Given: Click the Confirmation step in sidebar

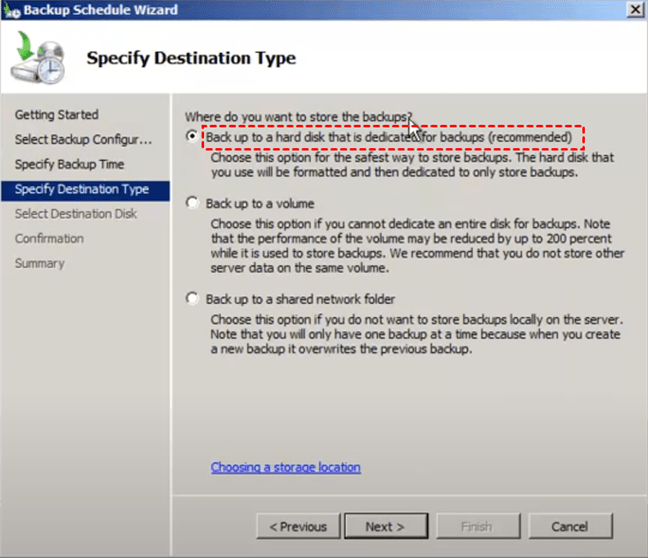Looking at the screenshot, I should pyautogui.click(x=50, y=239).
